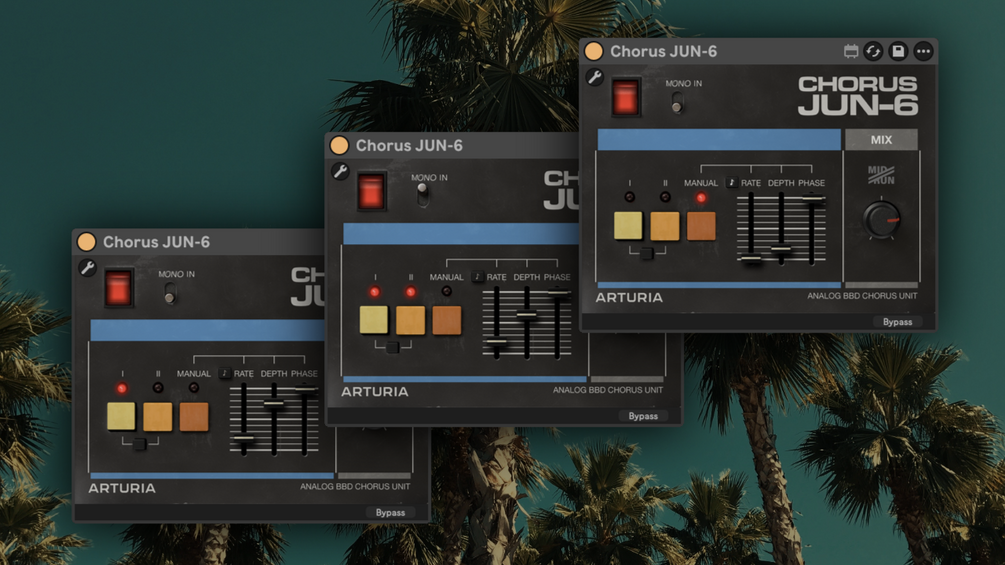1005x565 pixels.
Task: Click the RATE slider handle in left window
Action: pyautogui.click(x=243, y=439)
